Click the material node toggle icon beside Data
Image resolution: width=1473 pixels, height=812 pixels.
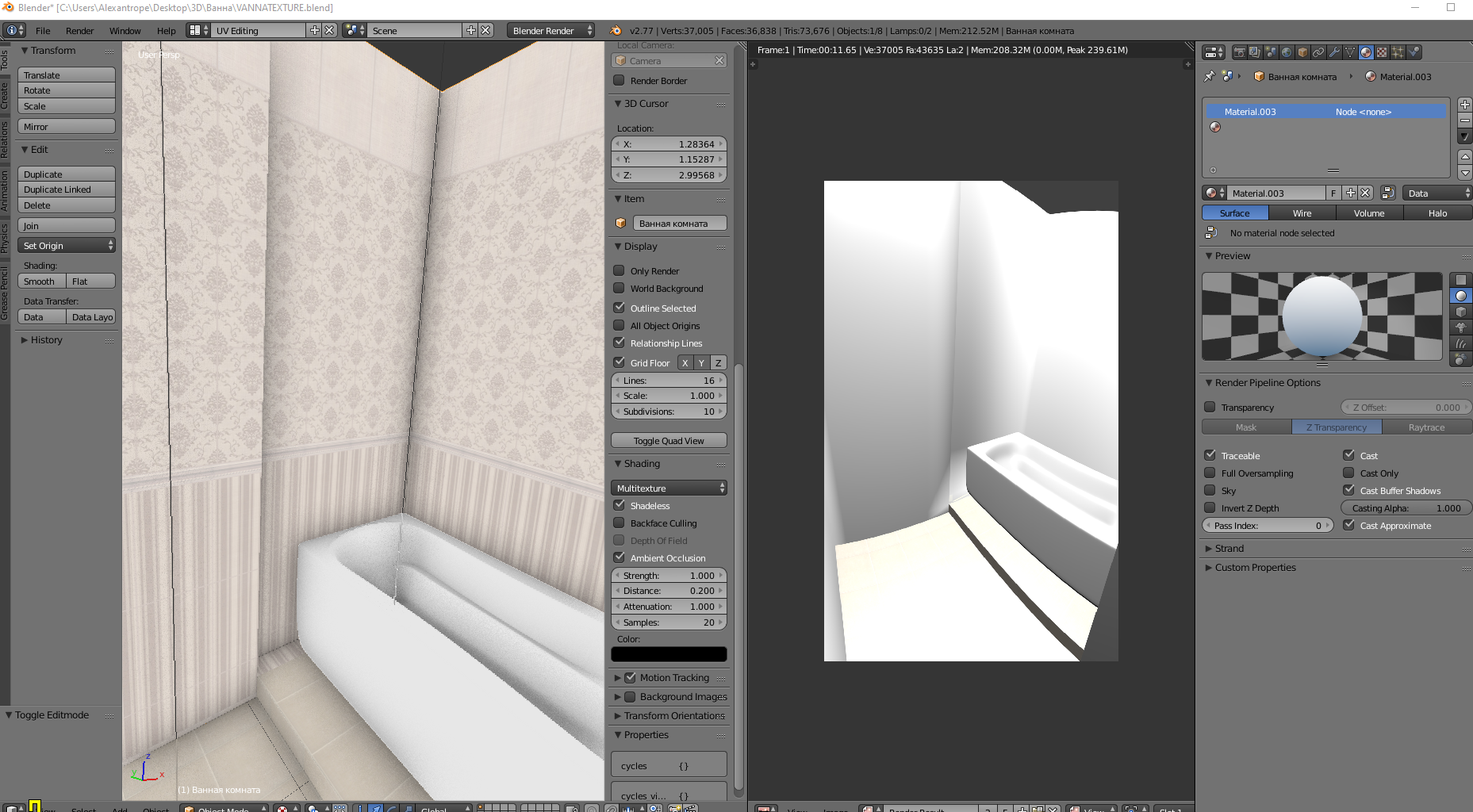[x=1388, y=193]
